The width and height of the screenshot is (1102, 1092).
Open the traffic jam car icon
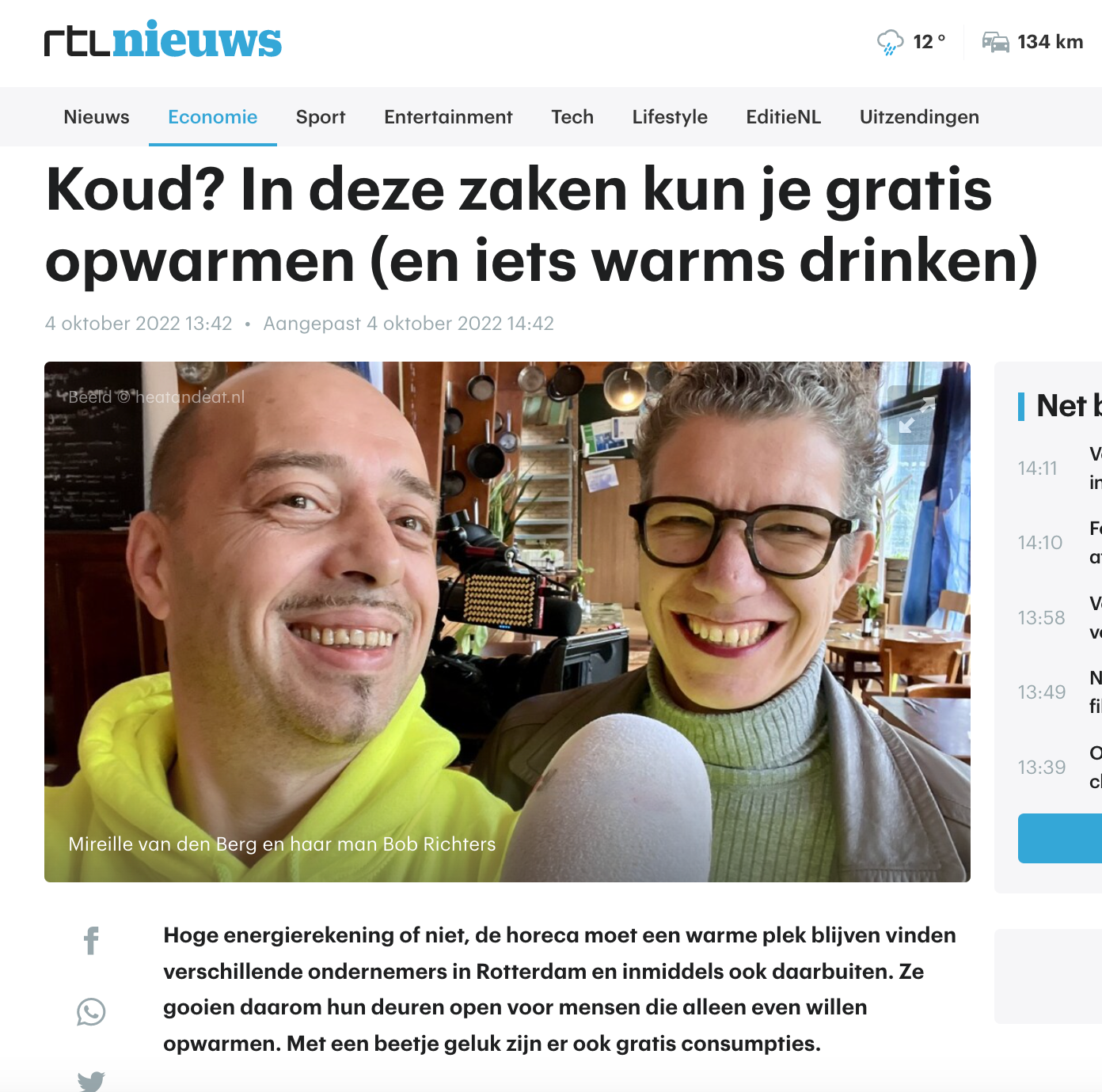(x=995, y=42)
